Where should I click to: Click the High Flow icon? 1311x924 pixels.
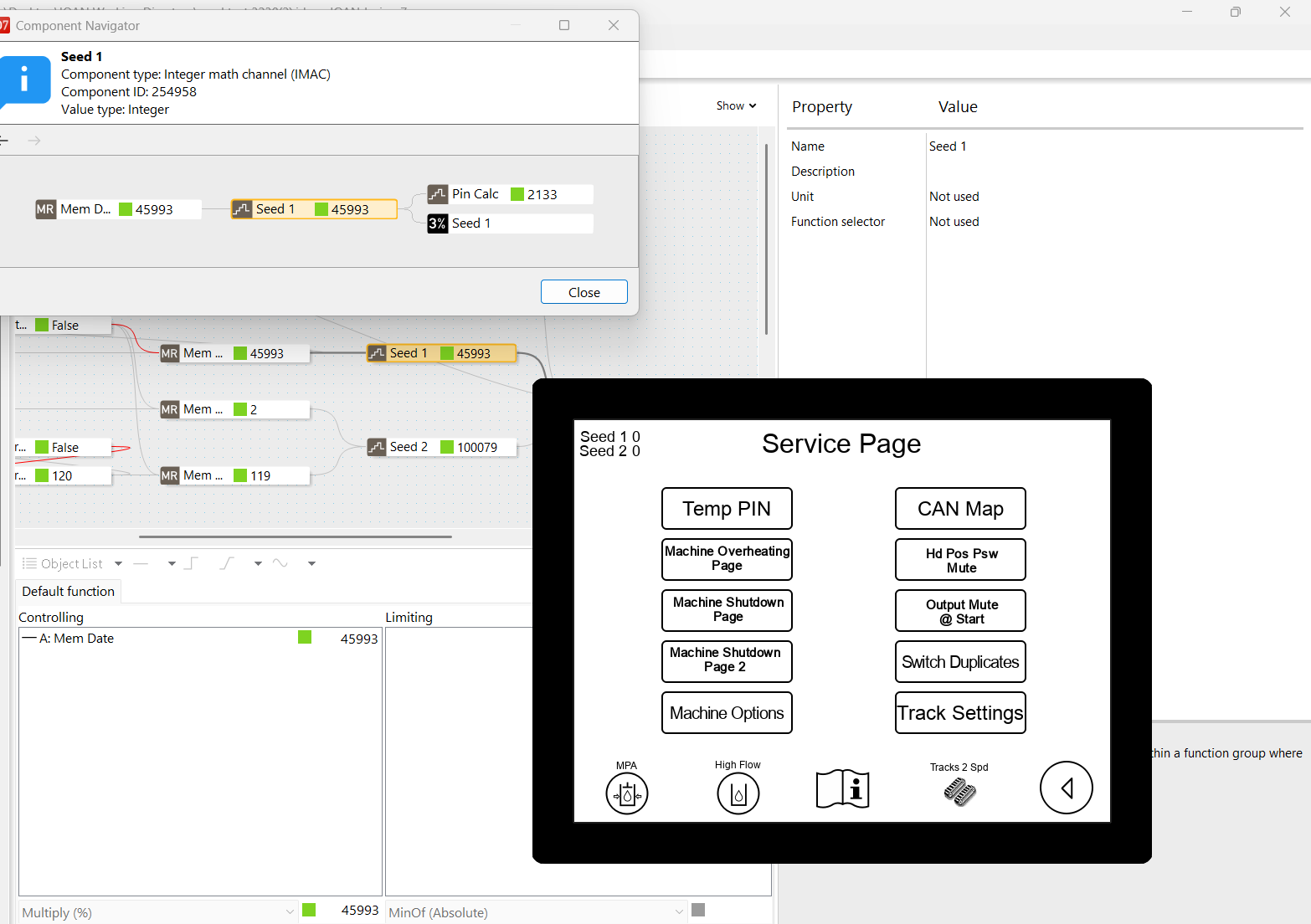pyautogui.click(x=738, y=793)
